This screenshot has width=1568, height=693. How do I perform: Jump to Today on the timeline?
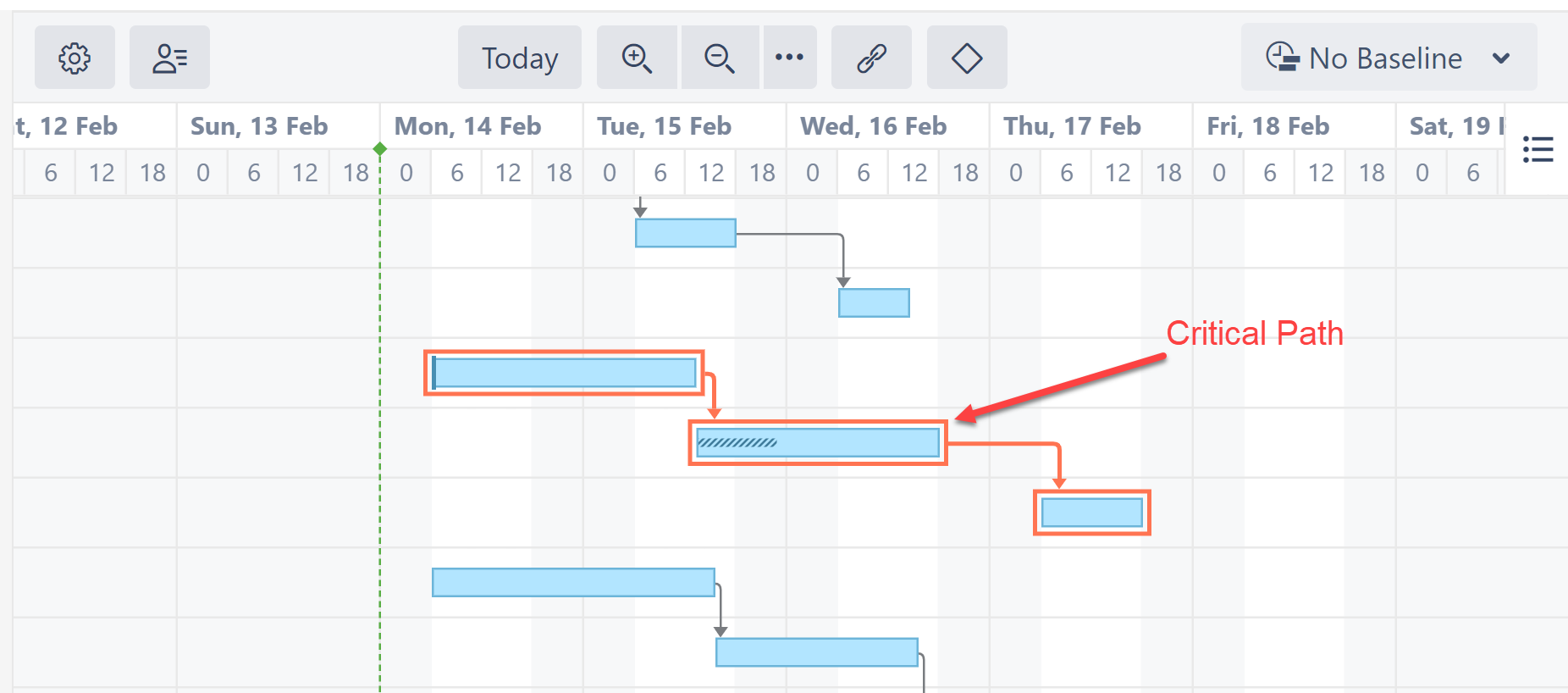[x=519, y=58]
